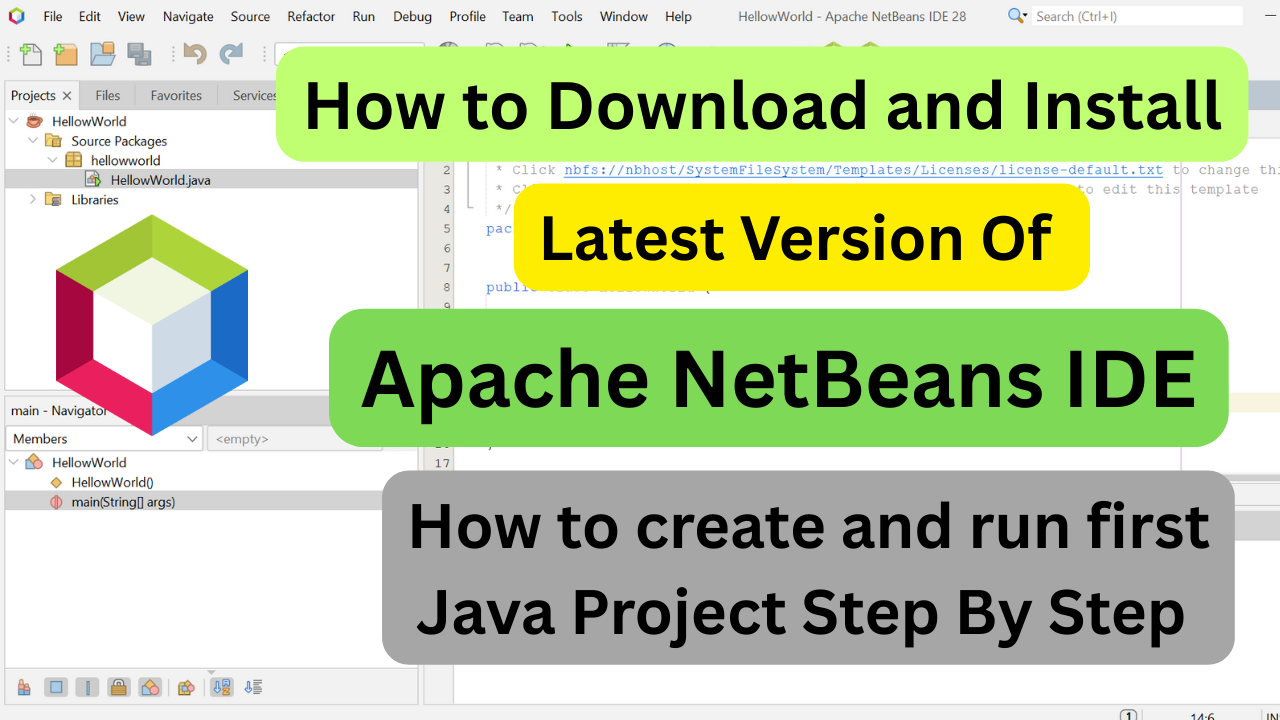This screenshot has width=1280, height=720.
Task: Click the Redo toolbar icon
Action: [x=231, y=55]
